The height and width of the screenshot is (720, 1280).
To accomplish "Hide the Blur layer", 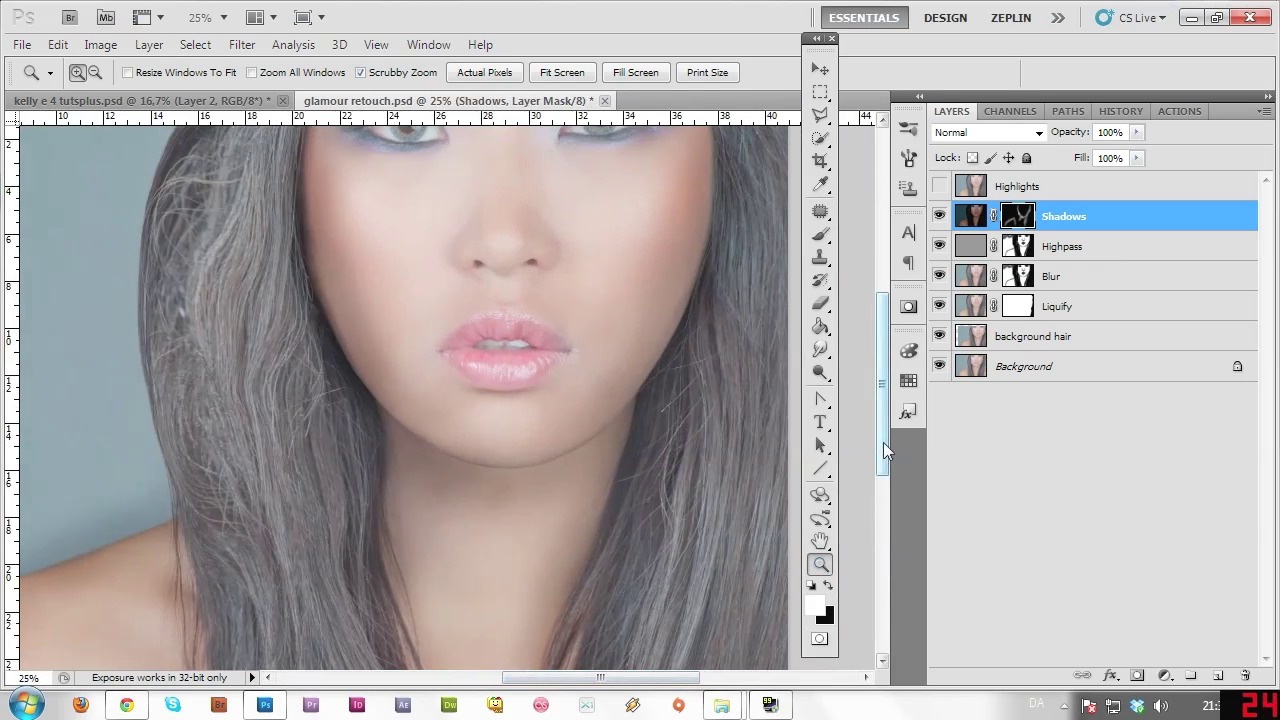I will coord(939,276).
